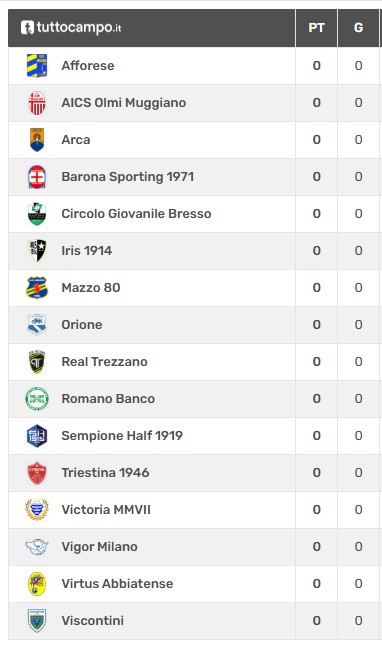Click the Romano Banco round crest

pyautogui.click(x=37, y=399)
